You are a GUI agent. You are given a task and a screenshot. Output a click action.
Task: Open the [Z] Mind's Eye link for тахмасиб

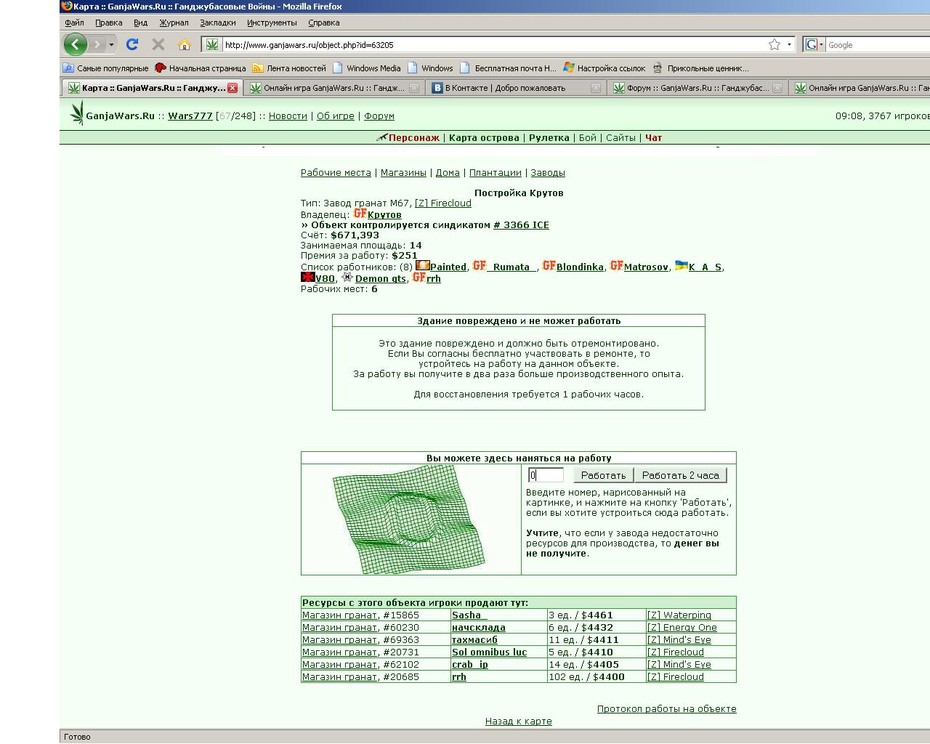click(679, 640)
